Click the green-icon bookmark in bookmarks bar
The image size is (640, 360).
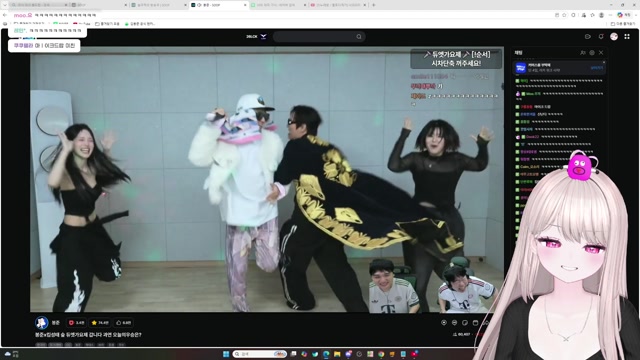pos(139,24)
